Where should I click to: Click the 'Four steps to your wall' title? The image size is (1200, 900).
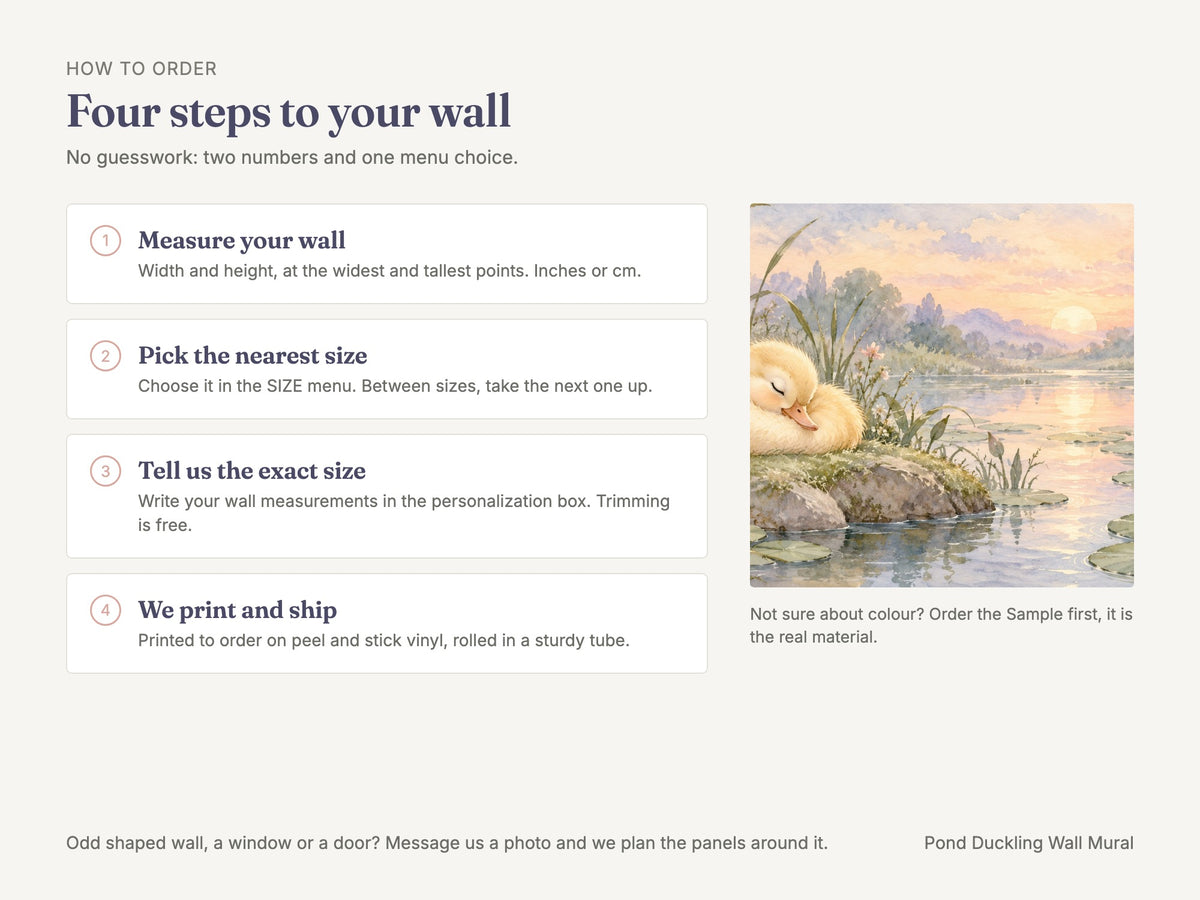point(289,111)
